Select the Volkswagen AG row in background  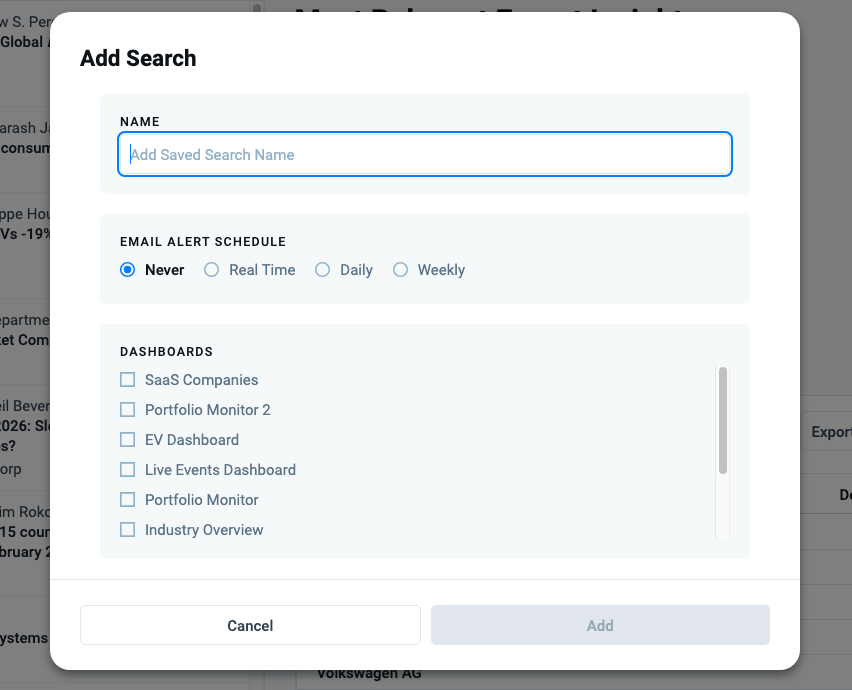pyautogui.click(x=368, y=675)
